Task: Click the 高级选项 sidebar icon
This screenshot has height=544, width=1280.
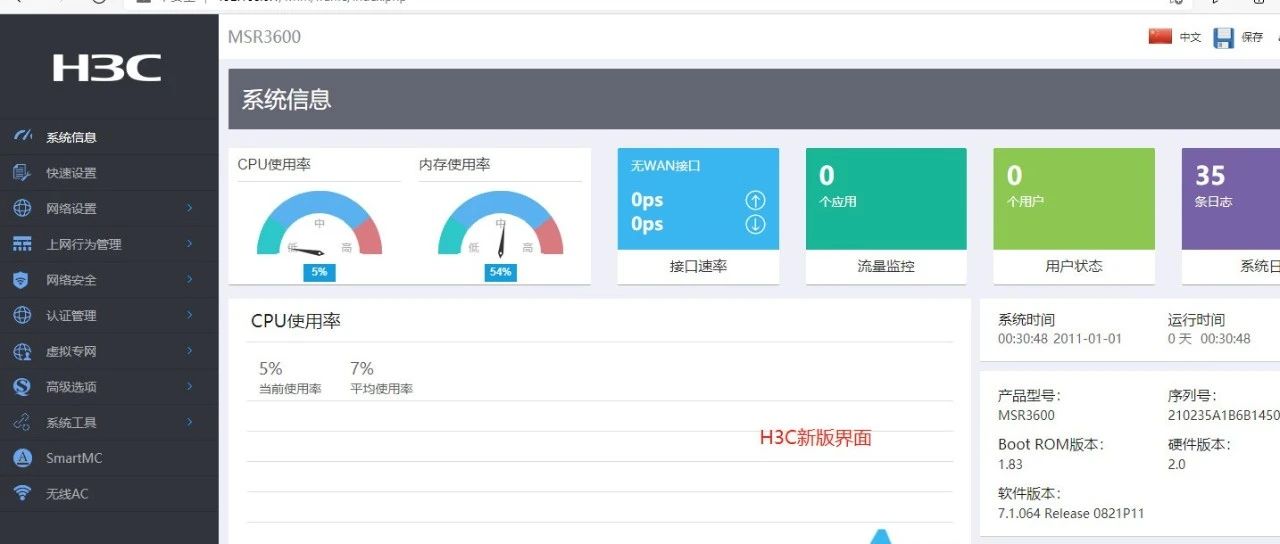Action: pos(22,387)
